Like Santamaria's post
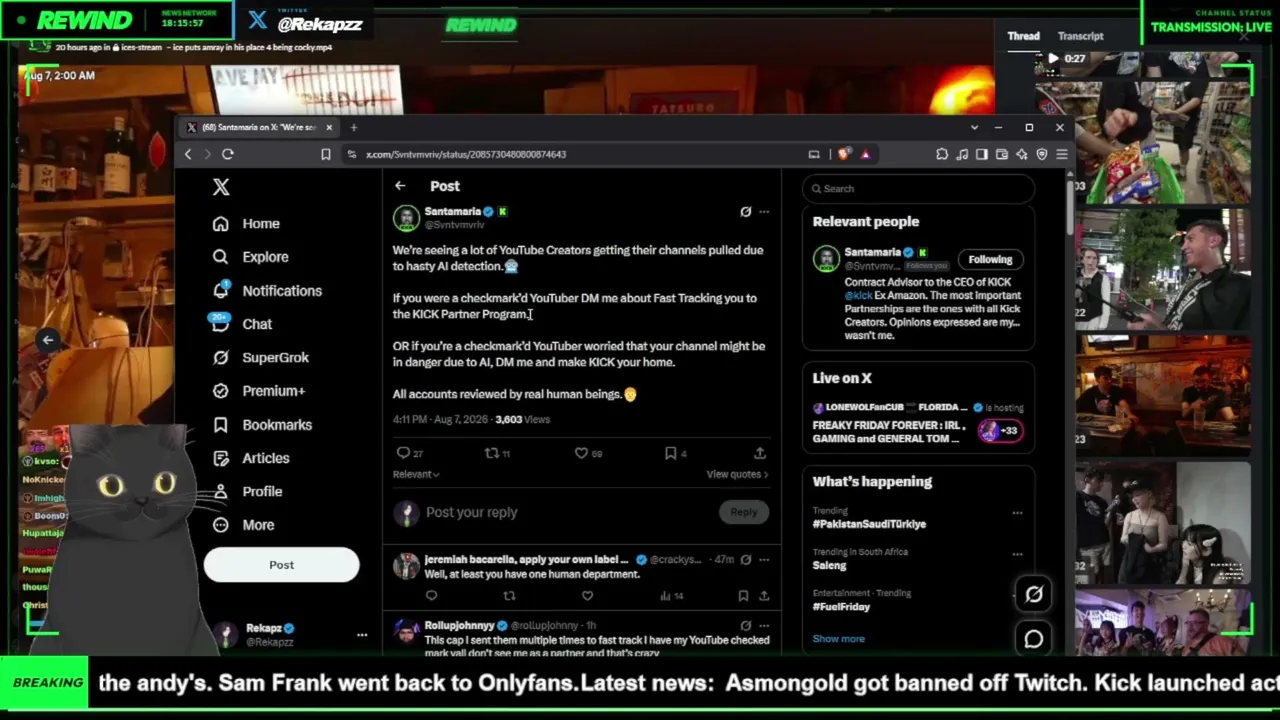Screen dimensions: 1280x720 [581, 453]
